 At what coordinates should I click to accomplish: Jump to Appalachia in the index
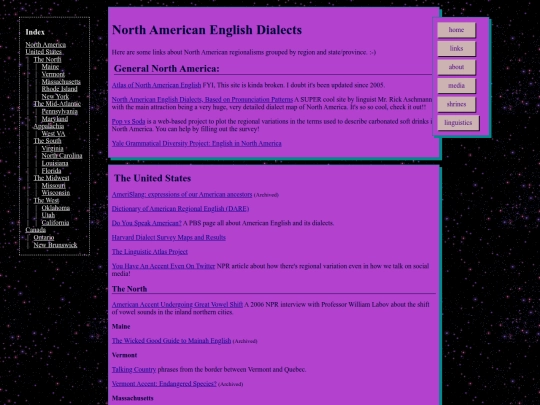point(49,126)
